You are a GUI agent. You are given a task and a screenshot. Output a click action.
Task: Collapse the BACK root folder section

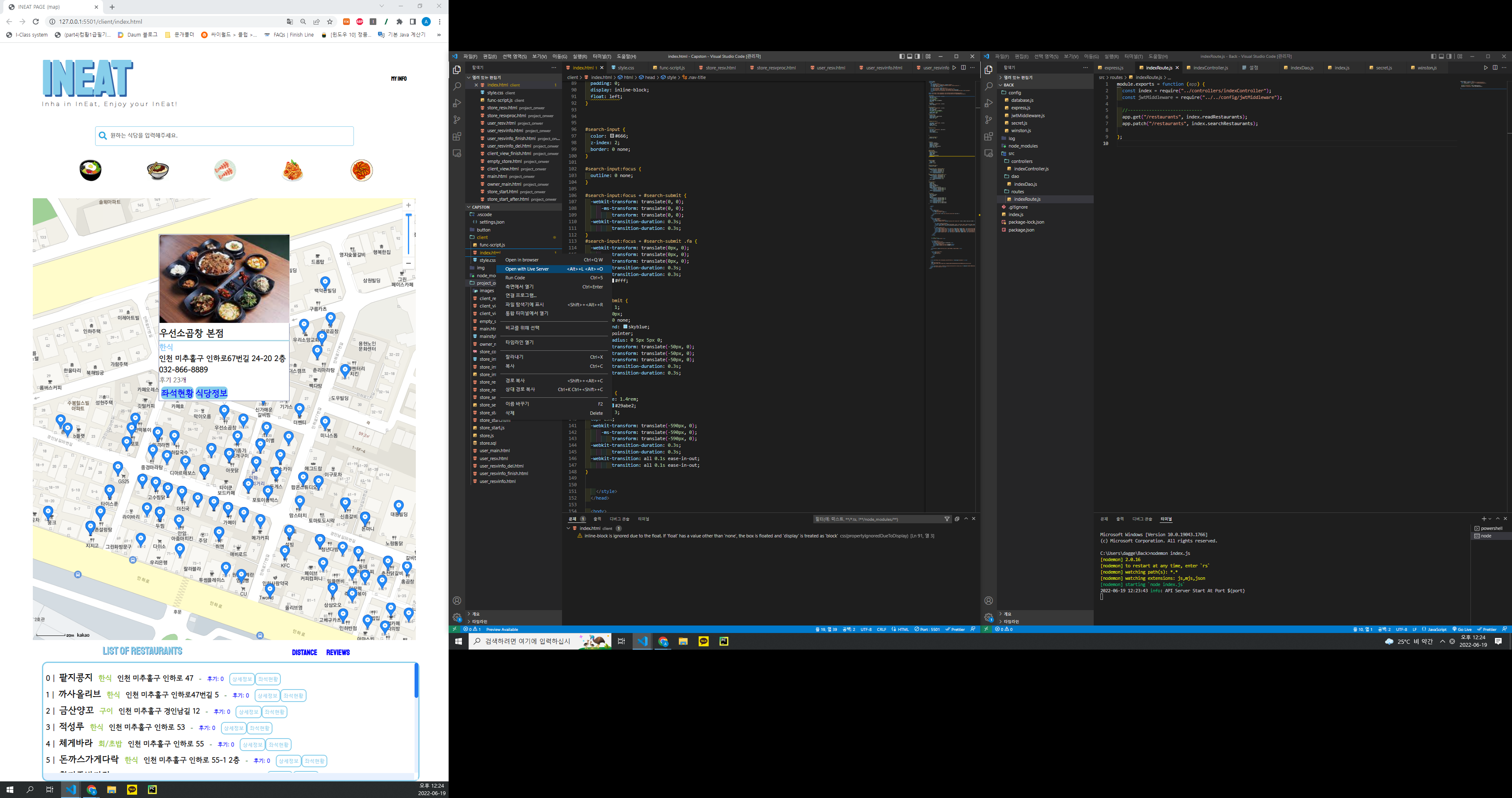pos(1009,85)
